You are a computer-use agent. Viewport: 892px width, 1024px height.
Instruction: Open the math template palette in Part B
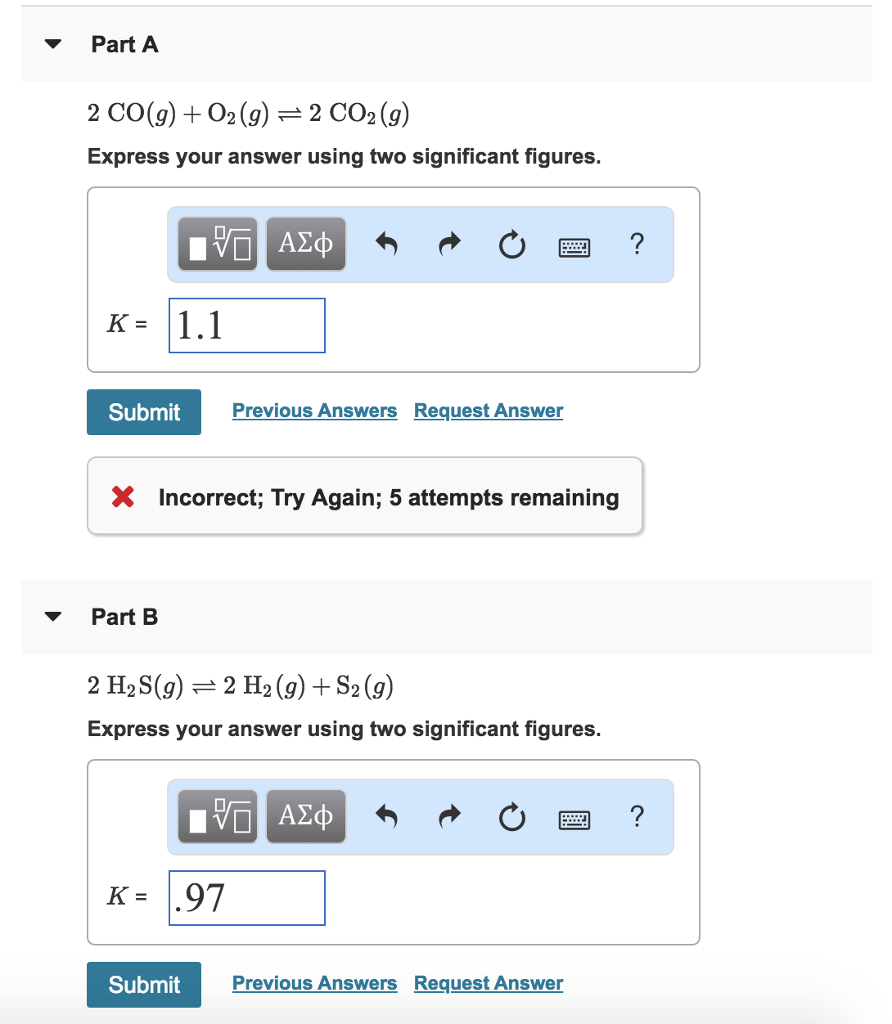point(216,816)
